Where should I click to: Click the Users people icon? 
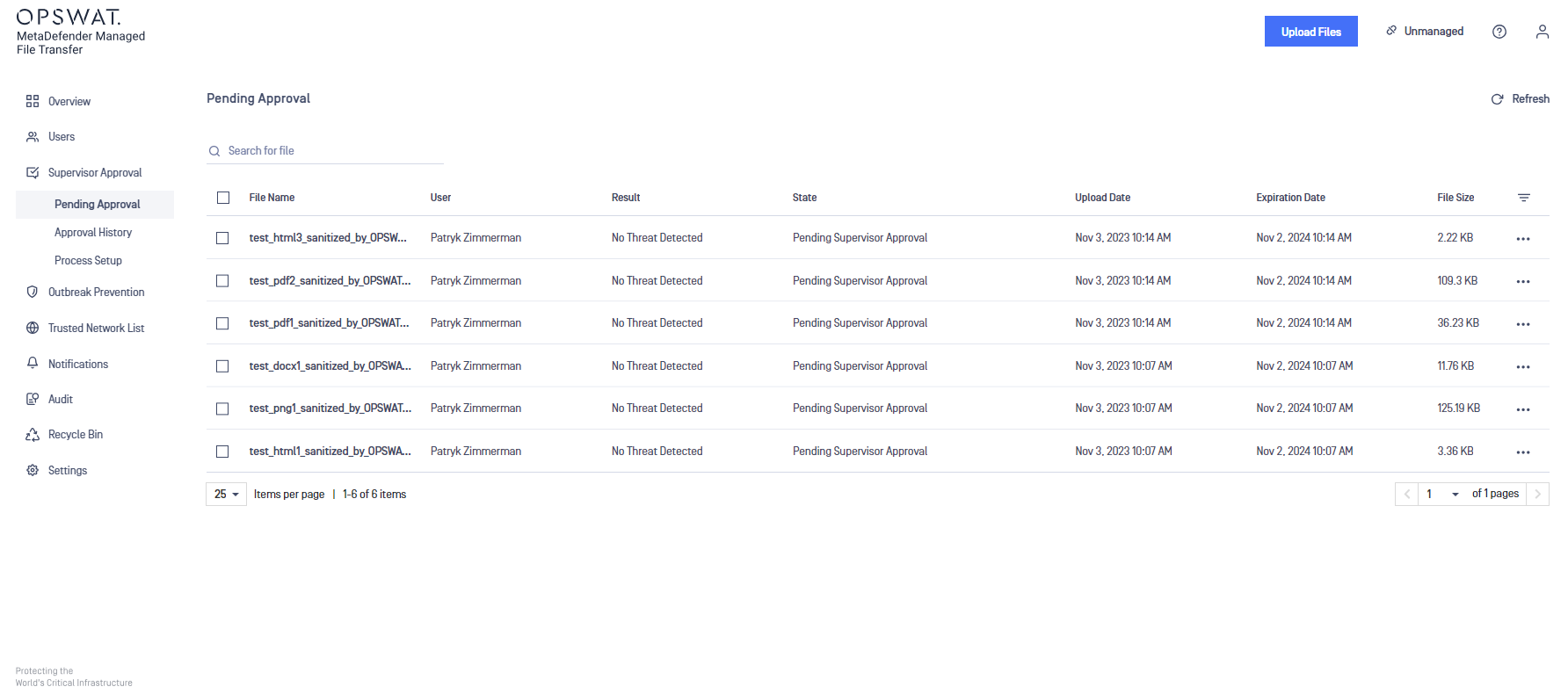(33, 137)
